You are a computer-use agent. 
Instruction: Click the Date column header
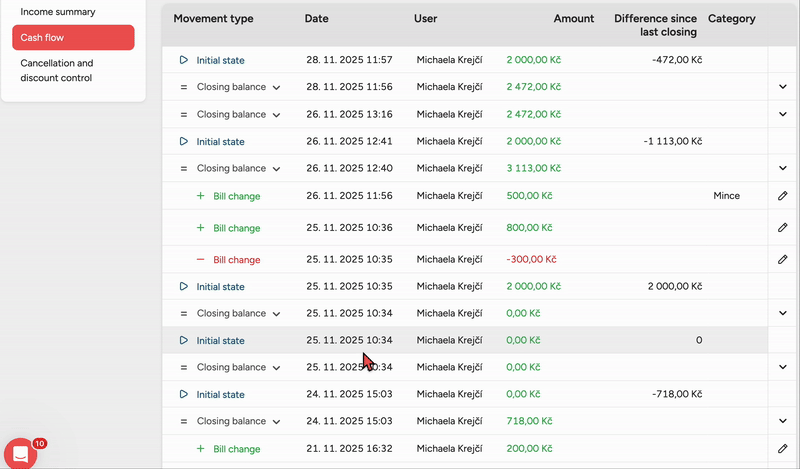coord(317,19)
